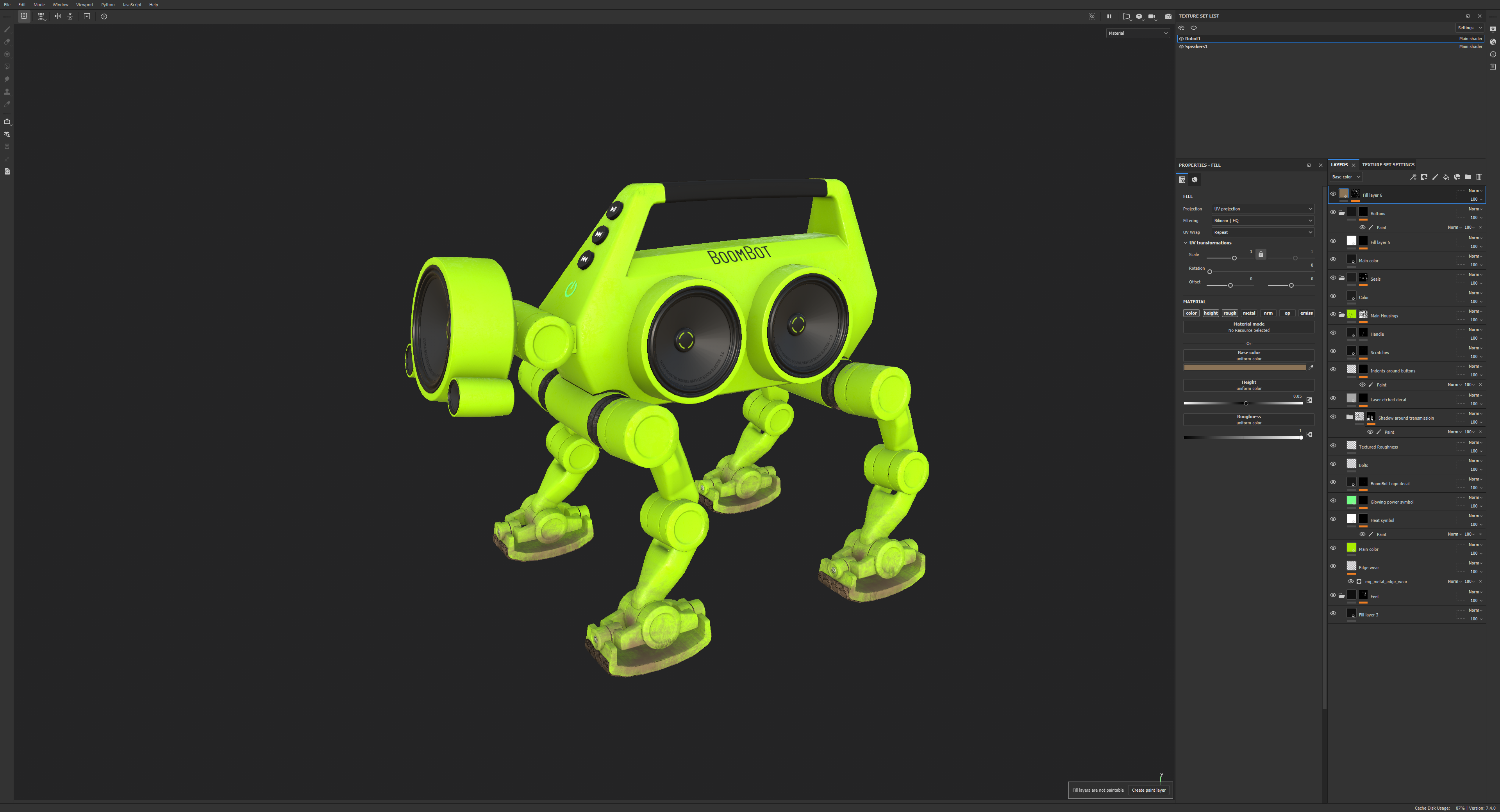The image size is (1500, 812).
Task: Select Speakers1 texture set
Action: point(1196,46)
